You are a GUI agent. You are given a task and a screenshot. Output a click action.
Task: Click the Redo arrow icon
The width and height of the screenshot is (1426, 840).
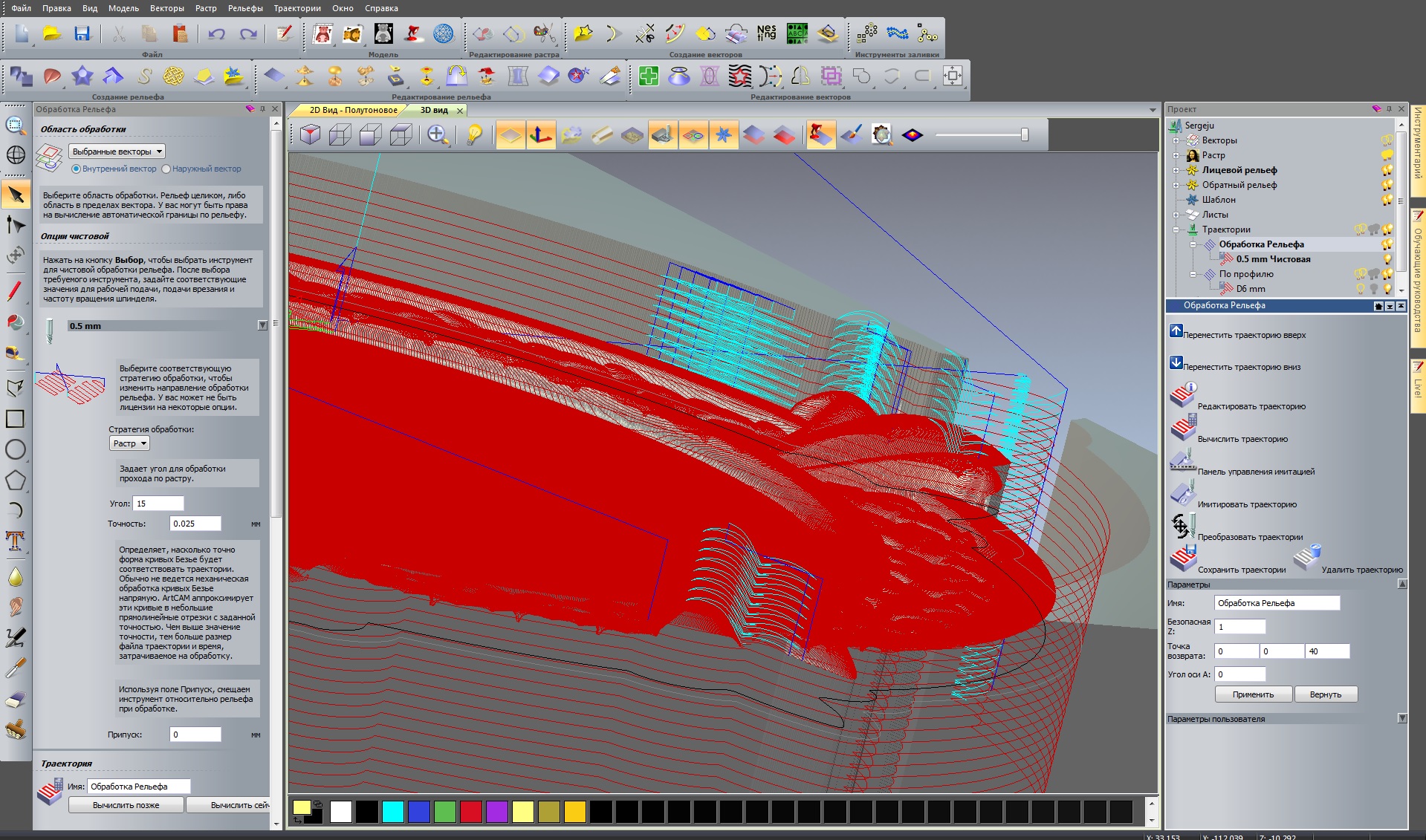(x=248, y=33)
